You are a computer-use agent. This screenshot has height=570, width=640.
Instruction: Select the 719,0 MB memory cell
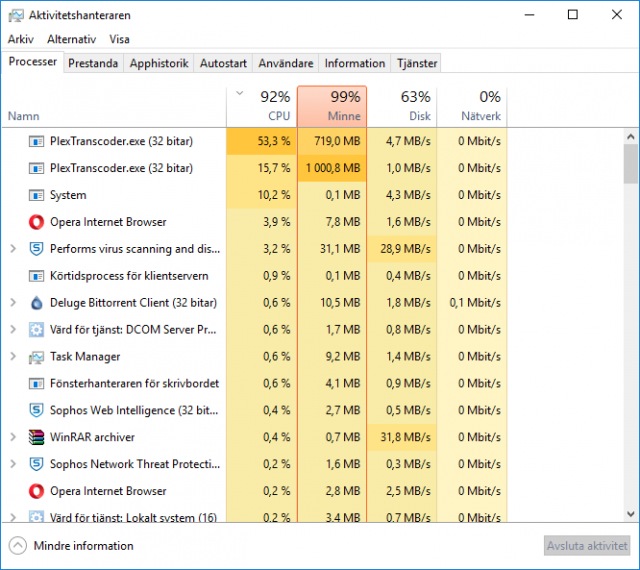click(x=332, y=141)
